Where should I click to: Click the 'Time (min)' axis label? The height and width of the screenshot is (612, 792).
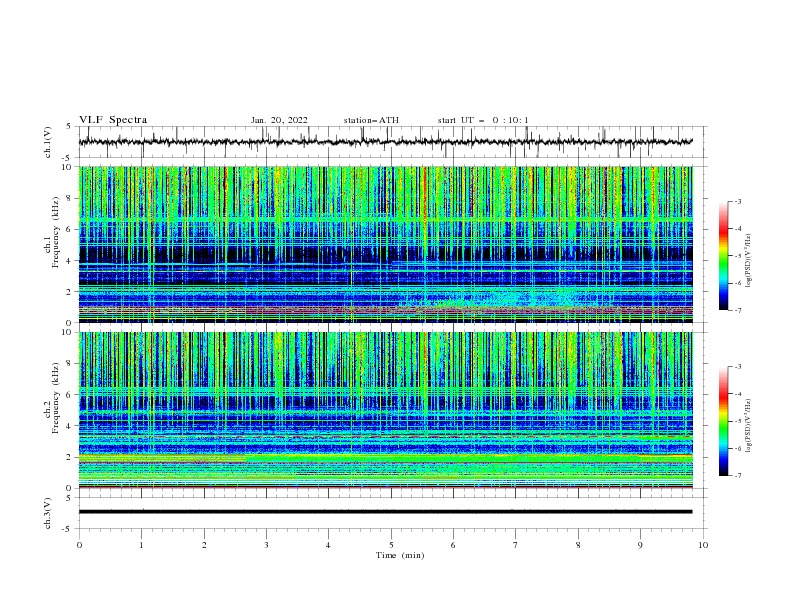pos(400,555)
